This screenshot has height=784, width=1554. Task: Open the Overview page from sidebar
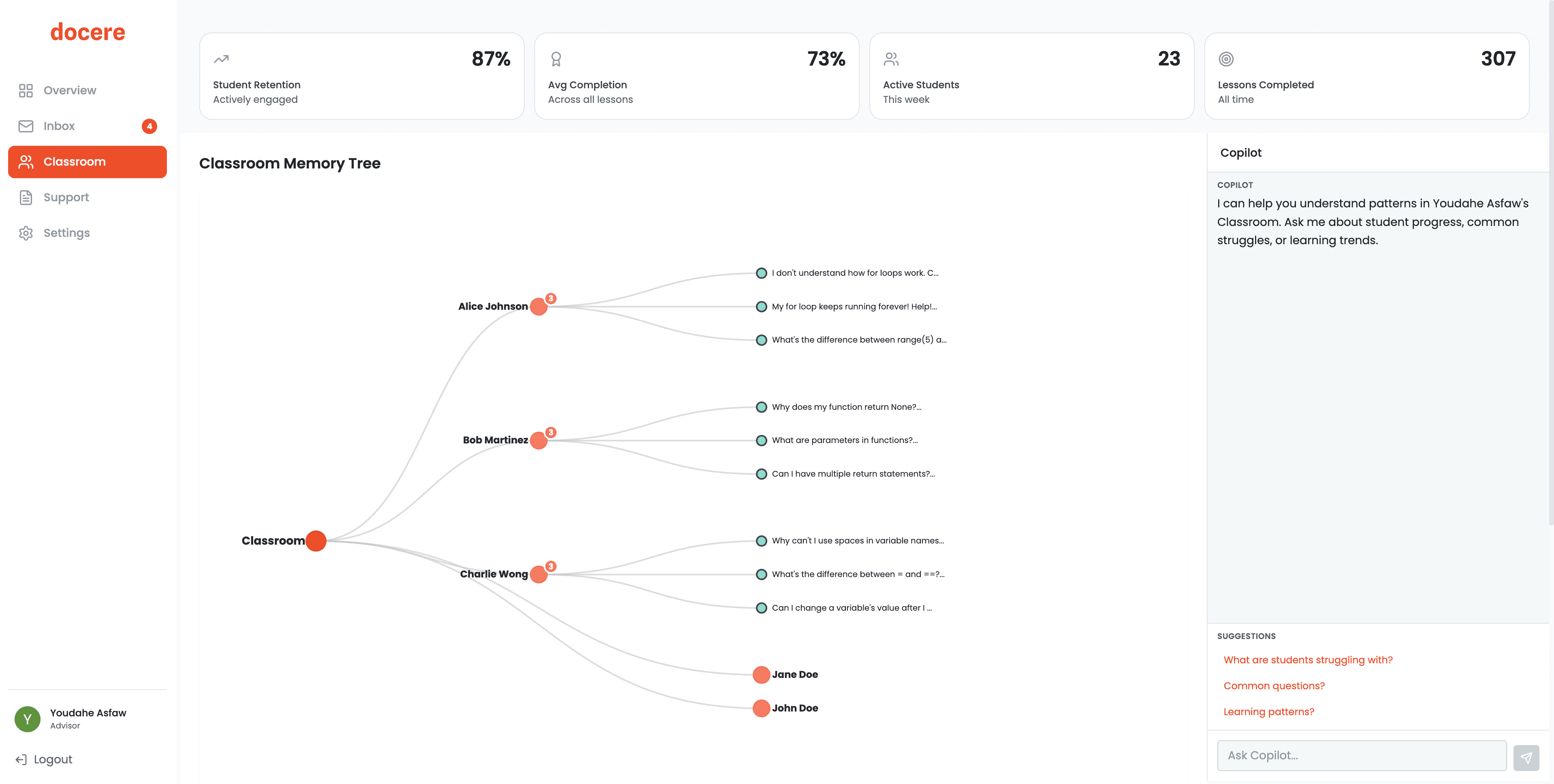(69, 90)
